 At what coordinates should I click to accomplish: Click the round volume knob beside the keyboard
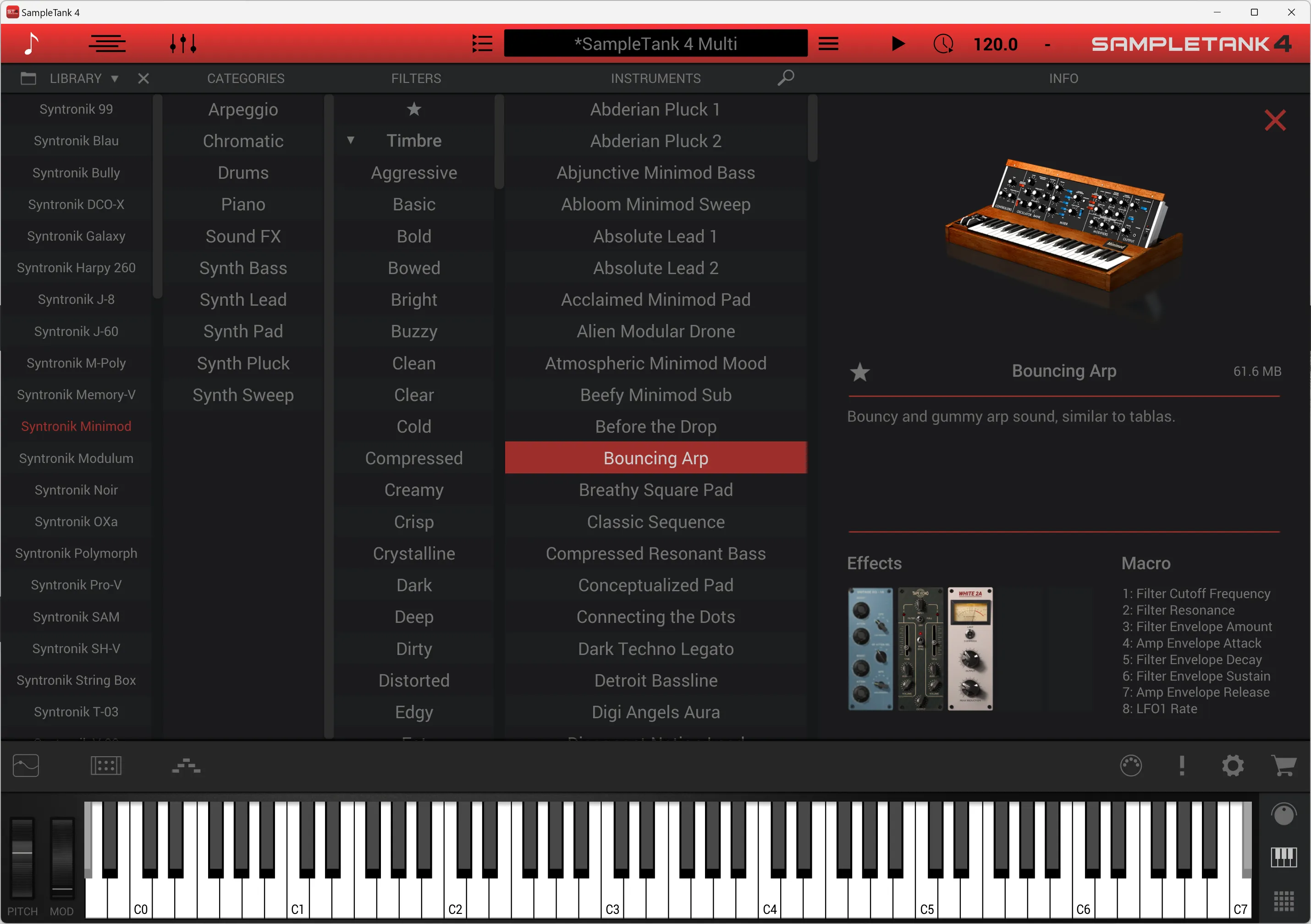pos(1283,814)
